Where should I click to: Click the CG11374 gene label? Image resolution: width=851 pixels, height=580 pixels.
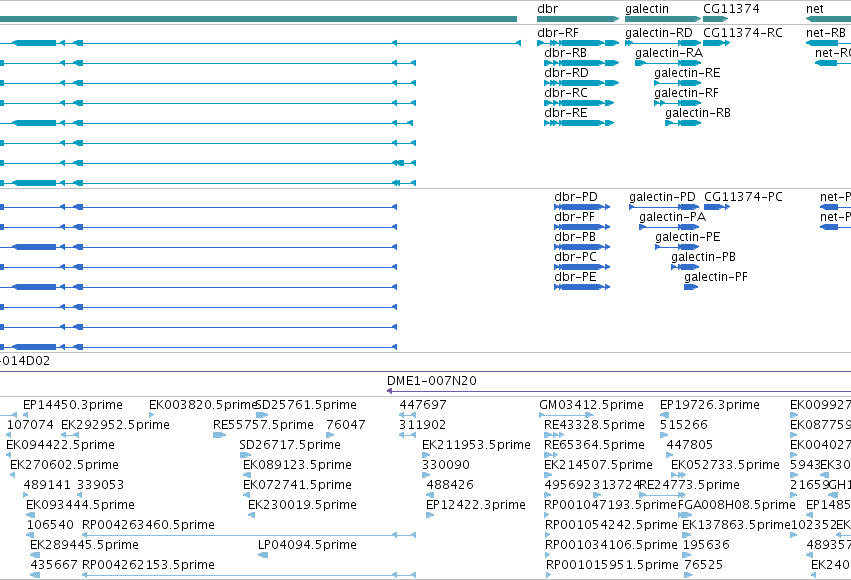pyautogui.click(x=731, y=9)
